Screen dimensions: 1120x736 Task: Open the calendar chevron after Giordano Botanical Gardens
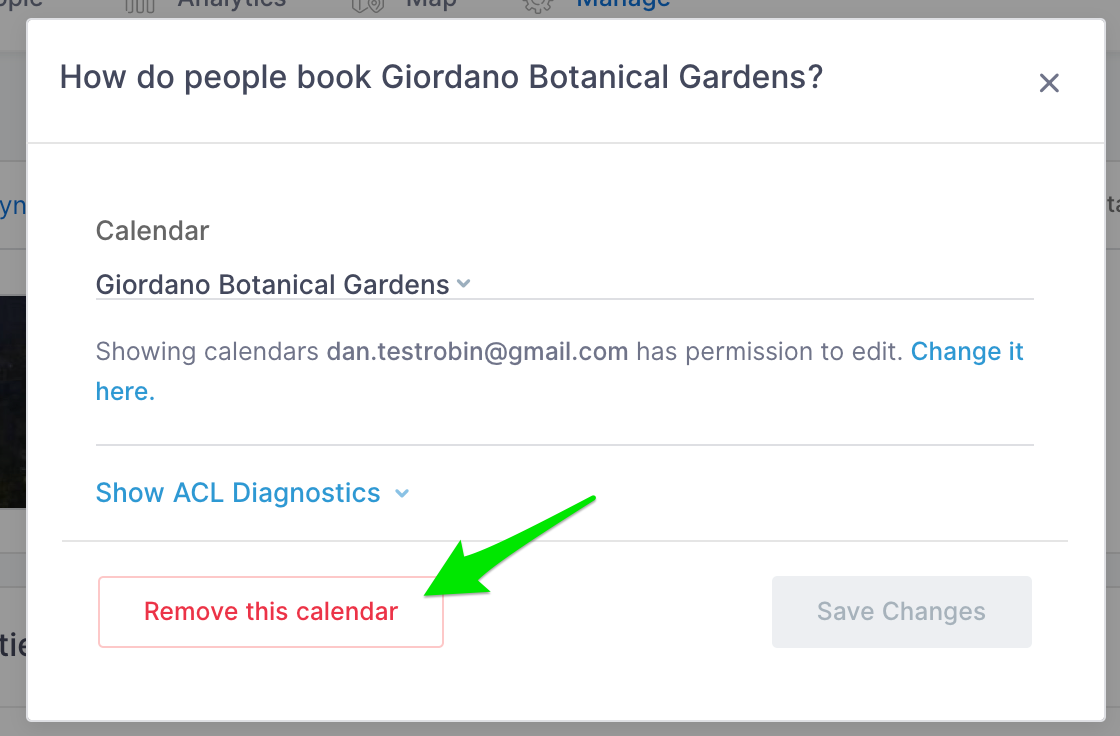click(464, 284)
